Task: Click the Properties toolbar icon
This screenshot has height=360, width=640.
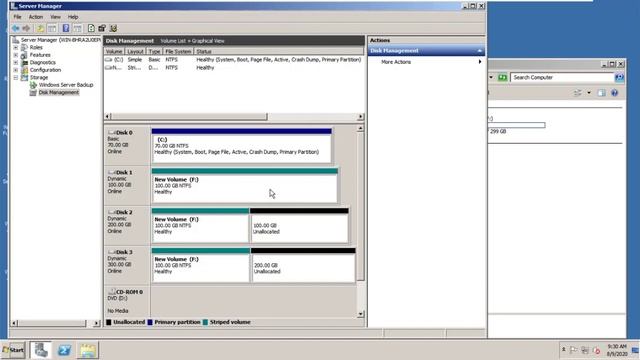Action: [102, 28]
